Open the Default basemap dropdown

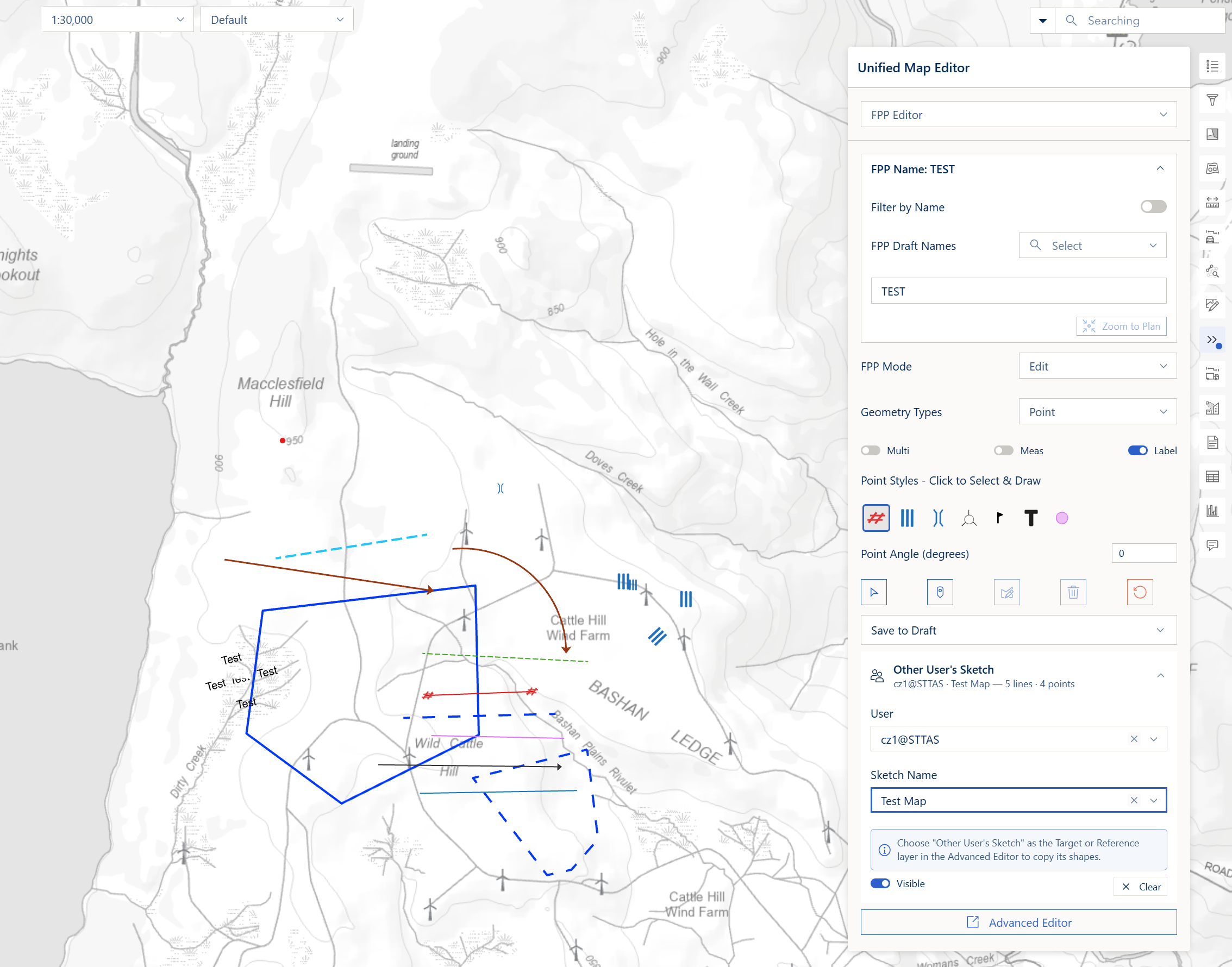pos(277,20)
